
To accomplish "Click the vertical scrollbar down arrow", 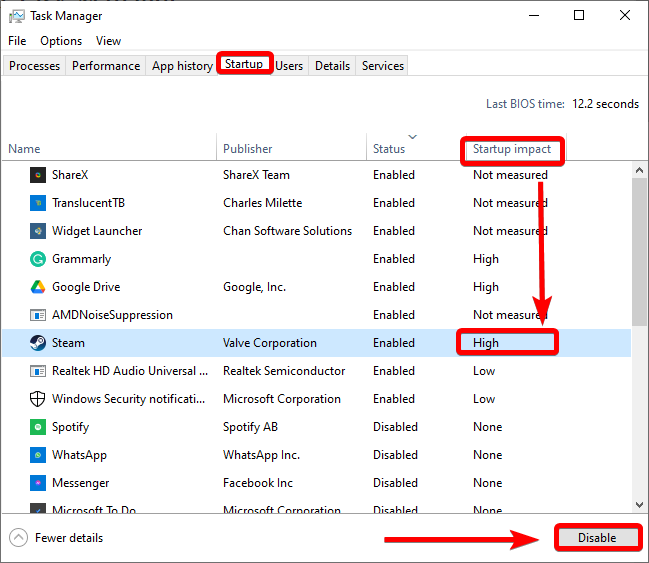I will (x=639, y=505).
